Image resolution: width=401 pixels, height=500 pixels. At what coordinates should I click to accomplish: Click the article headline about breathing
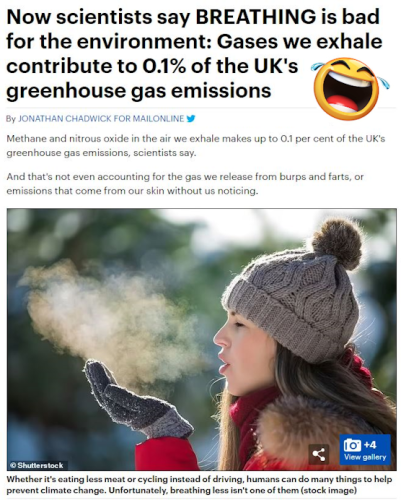pos(193,53)
